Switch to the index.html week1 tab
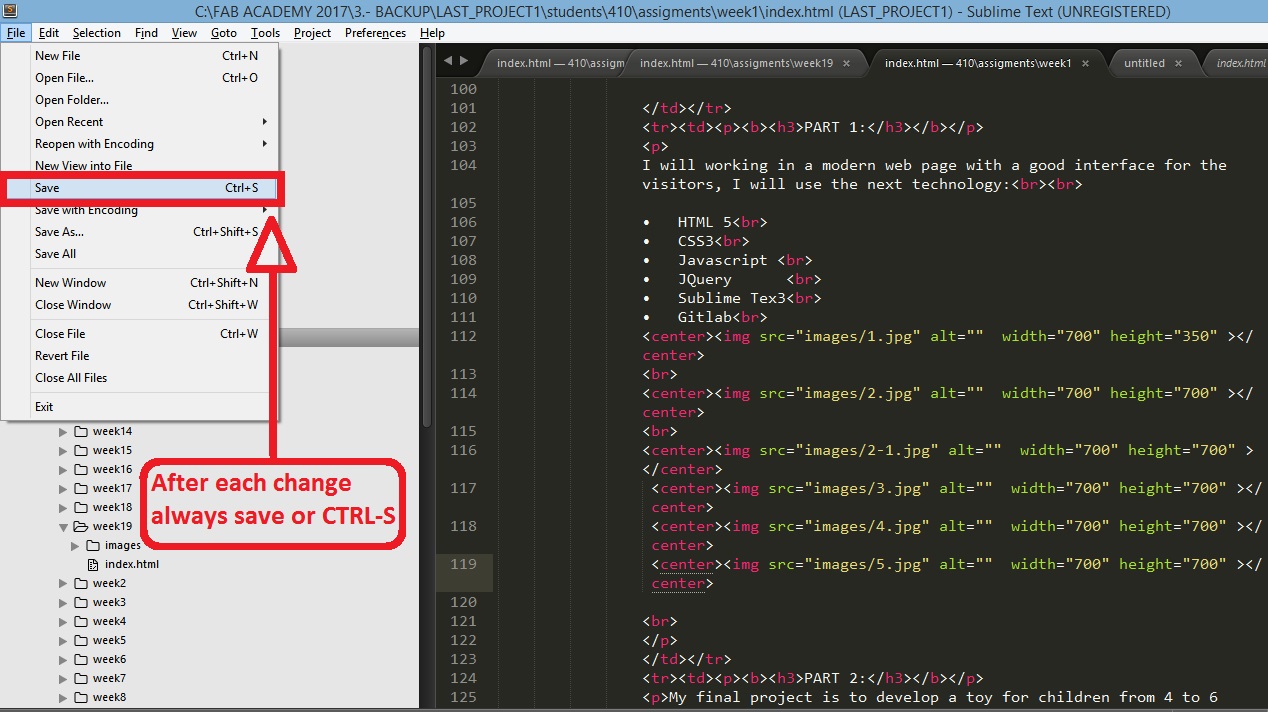1268x712 pixels. 990,63
